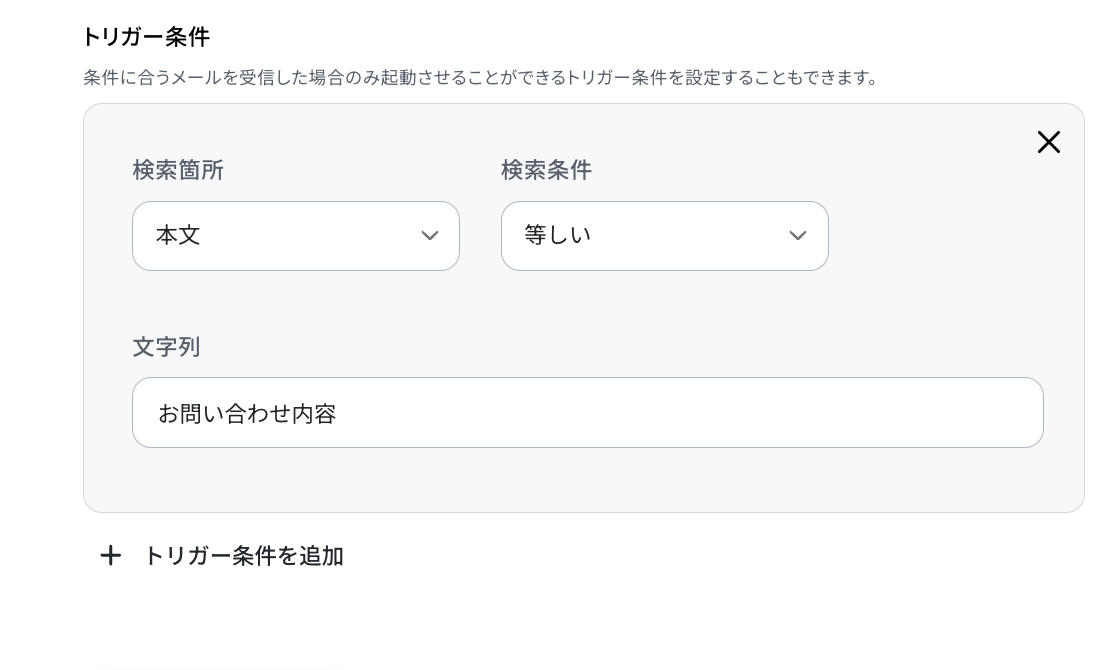Expand the 検索条件 dropdown set to 等しい
This screenshot has width=1120, height=670.
(664, 236)
